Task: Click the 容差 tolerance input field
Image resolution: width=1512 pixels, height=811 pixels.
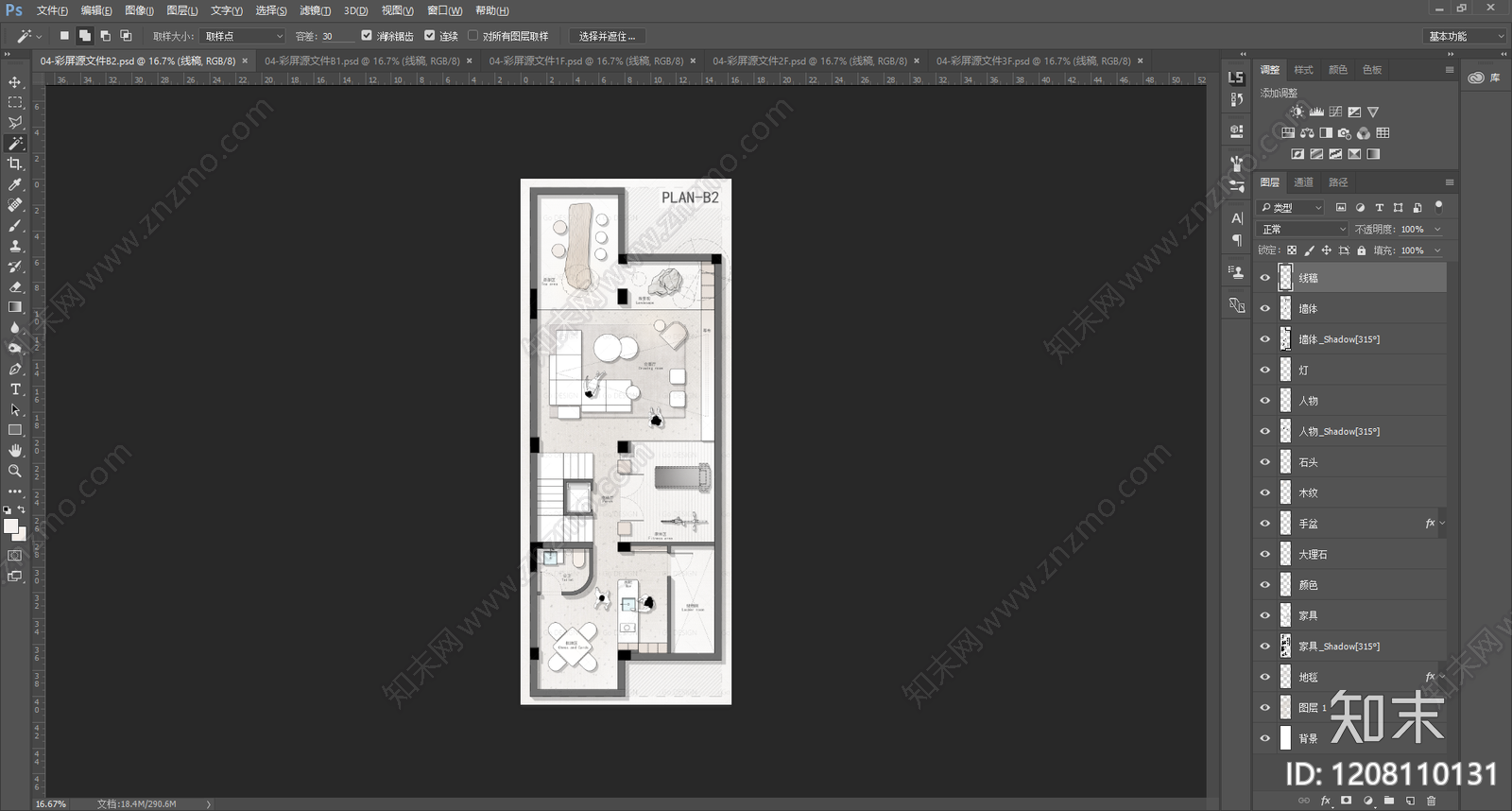Action: pos(337,36)
